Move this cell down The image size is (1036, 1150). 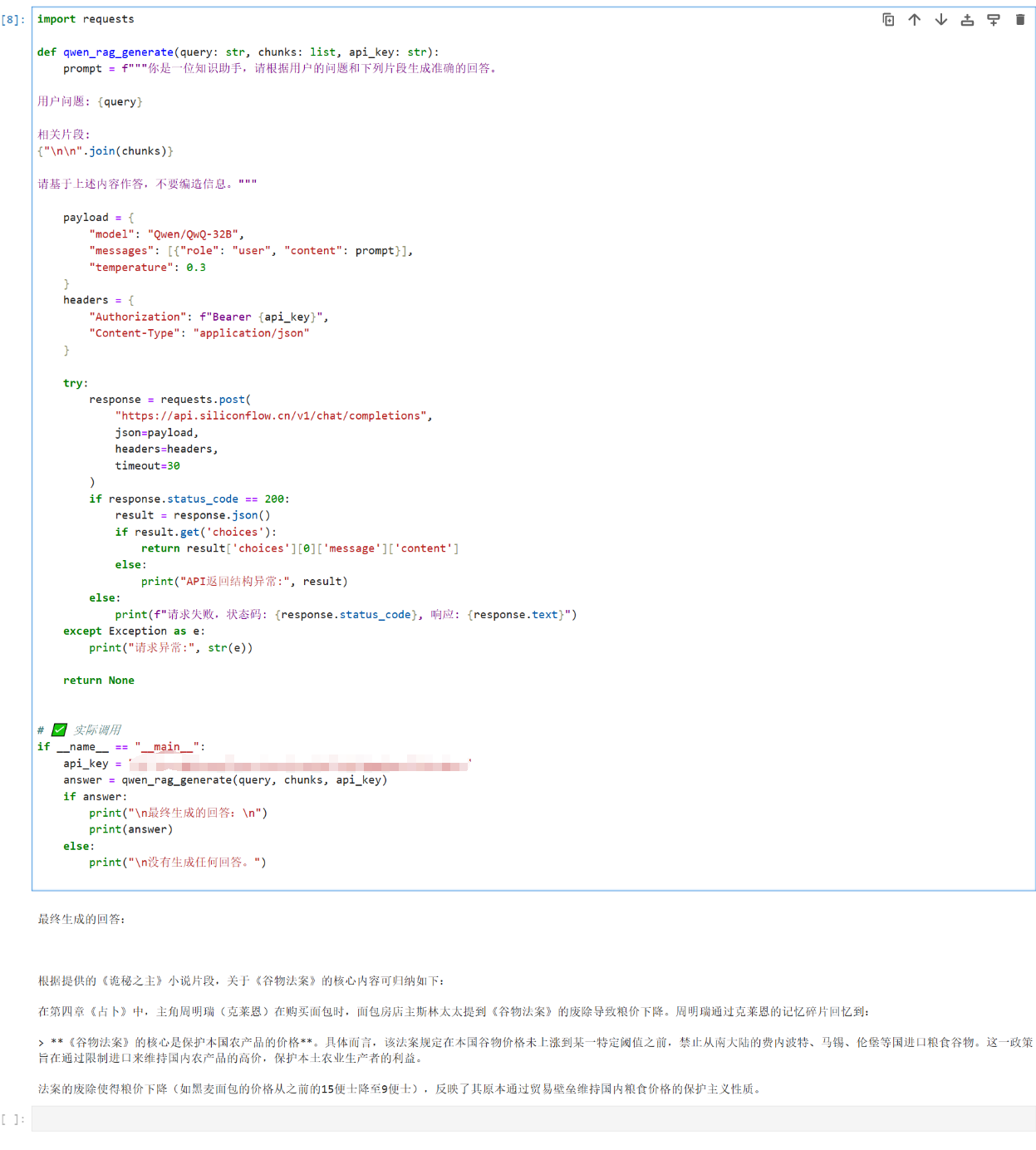pyautogui.click(x=940, y=20)
